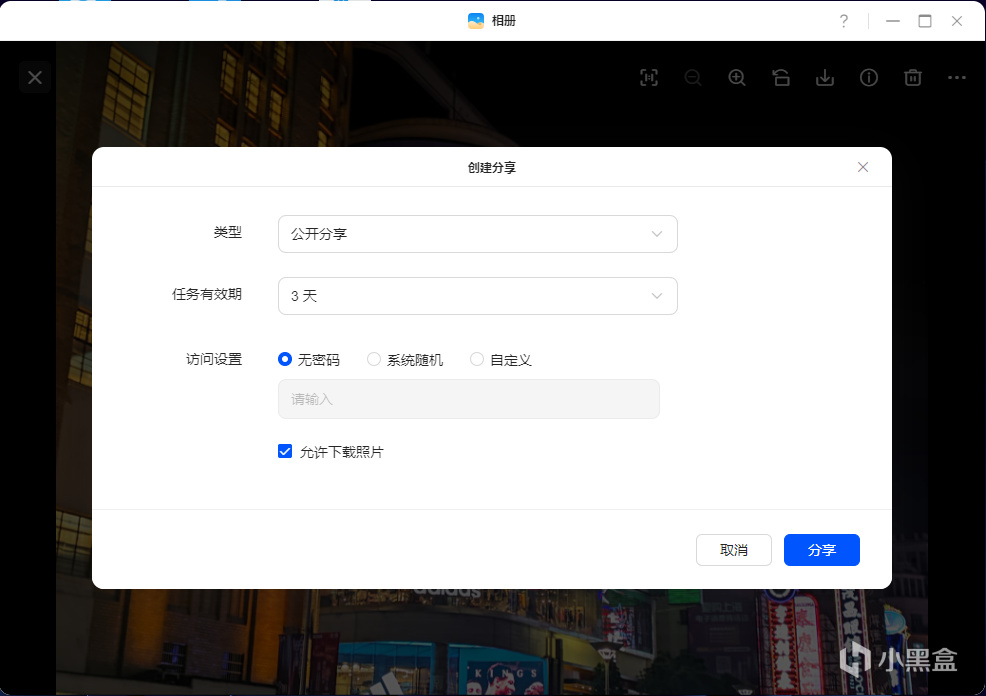Open the 任务有效期 dropdown showing 3 天

[478, 296]
